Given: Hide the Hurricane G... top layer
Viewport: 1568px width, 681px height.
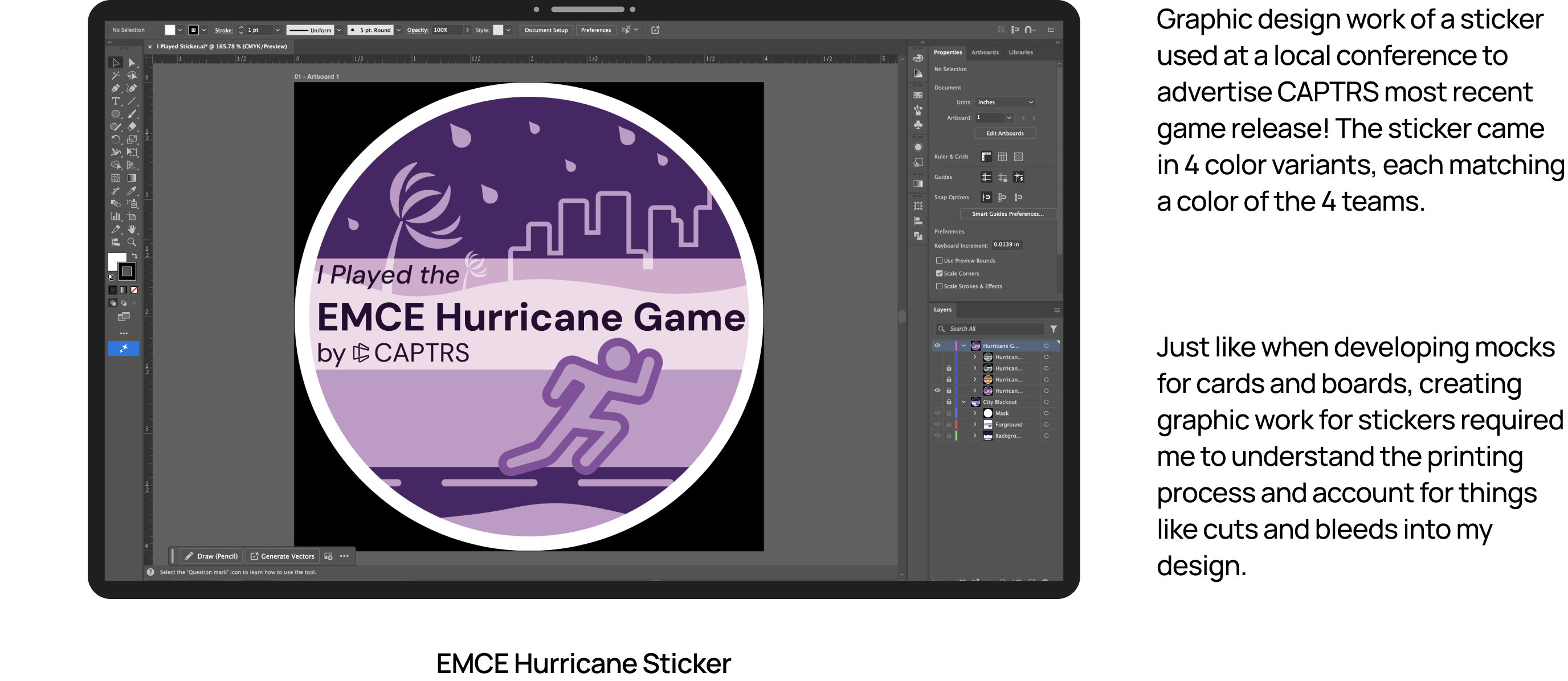Looking at the screenshot, I should 937,346.
